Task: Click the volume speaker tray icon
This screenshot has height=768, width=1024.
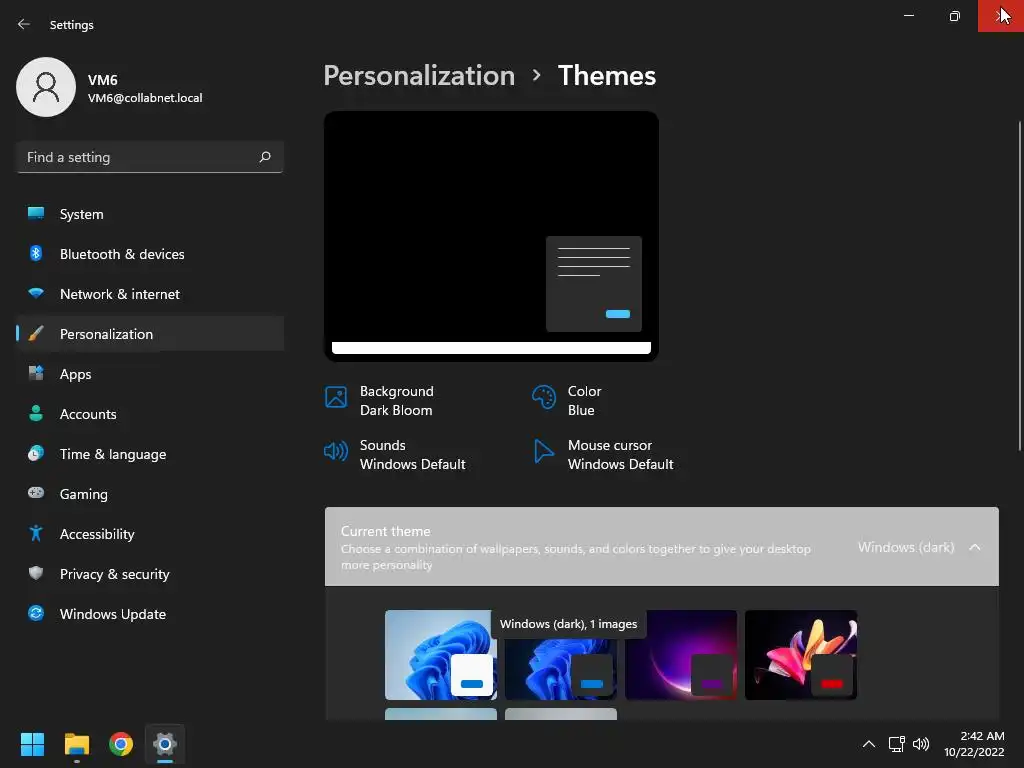Action: click(921, 744)
